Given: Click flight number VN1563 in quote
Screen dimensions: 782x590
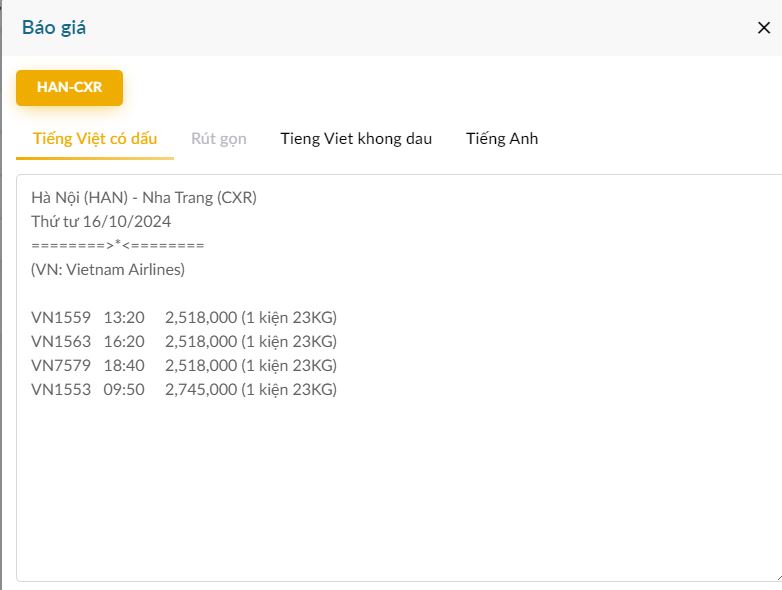Looking at the screenshot, I should click(x=61, y=342).
